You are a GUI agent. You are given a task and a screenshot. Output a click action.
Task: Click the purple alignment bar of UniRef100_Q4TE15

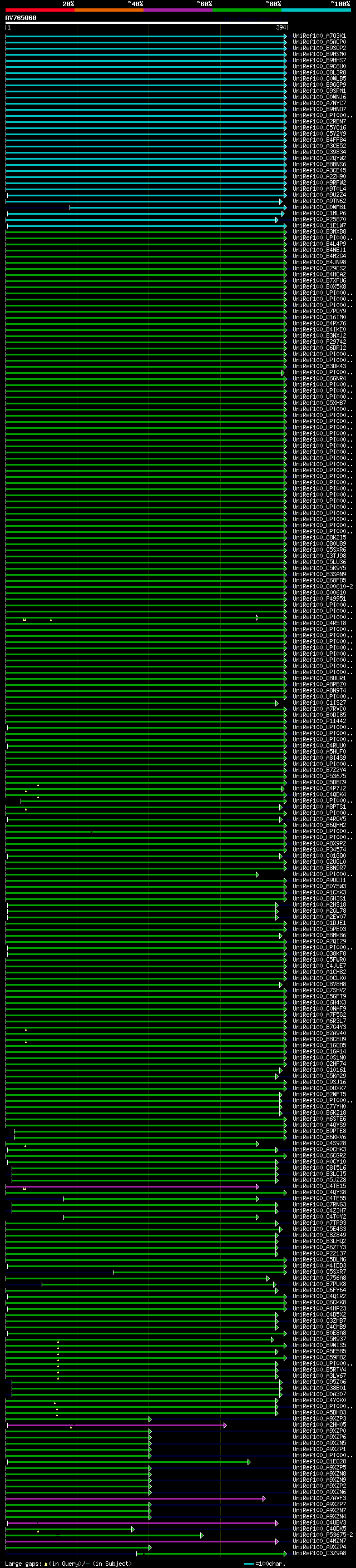point(132,1186)
